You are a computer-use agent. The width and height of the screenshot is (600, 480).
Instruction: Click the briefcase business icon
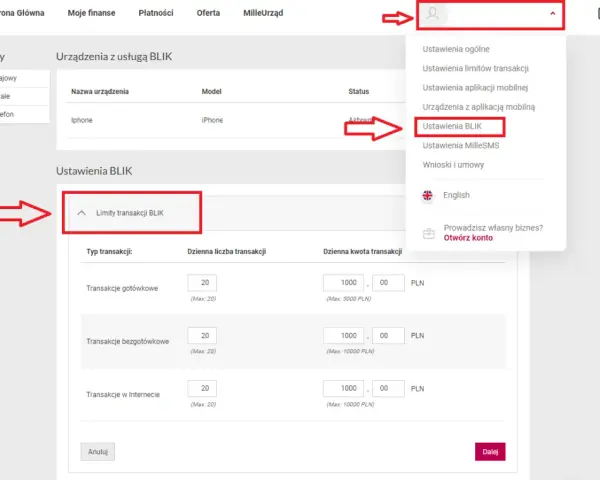pyautogui.click(x=429, y=233)
